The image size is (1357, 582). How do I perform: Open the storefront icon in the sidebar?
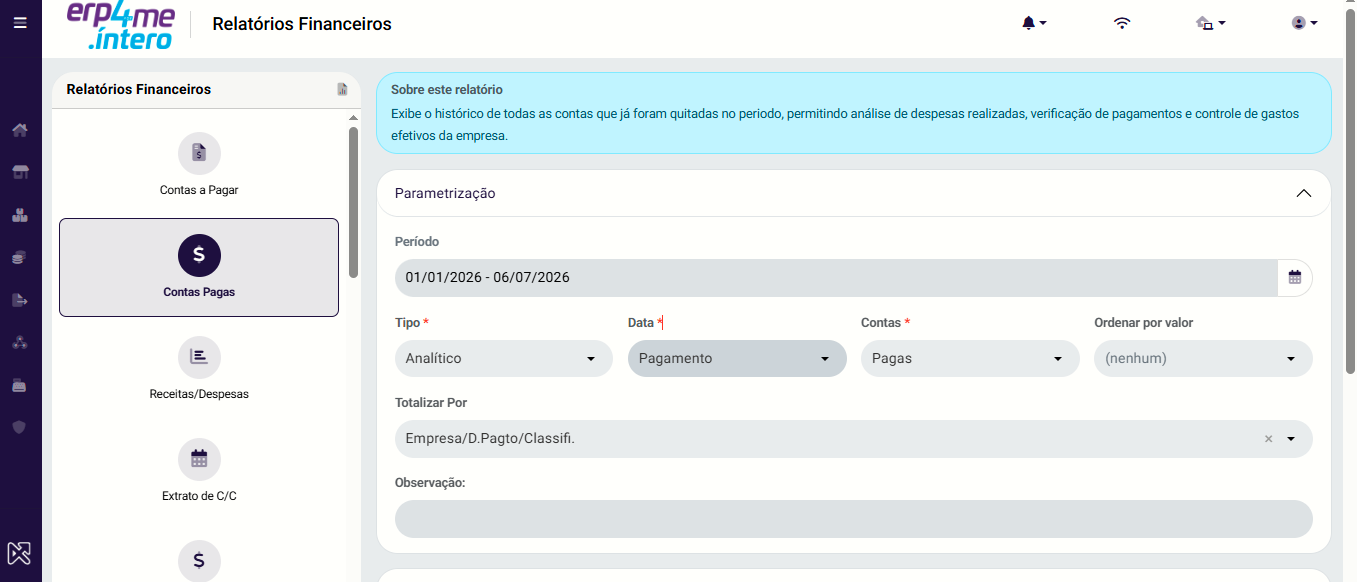20,172
